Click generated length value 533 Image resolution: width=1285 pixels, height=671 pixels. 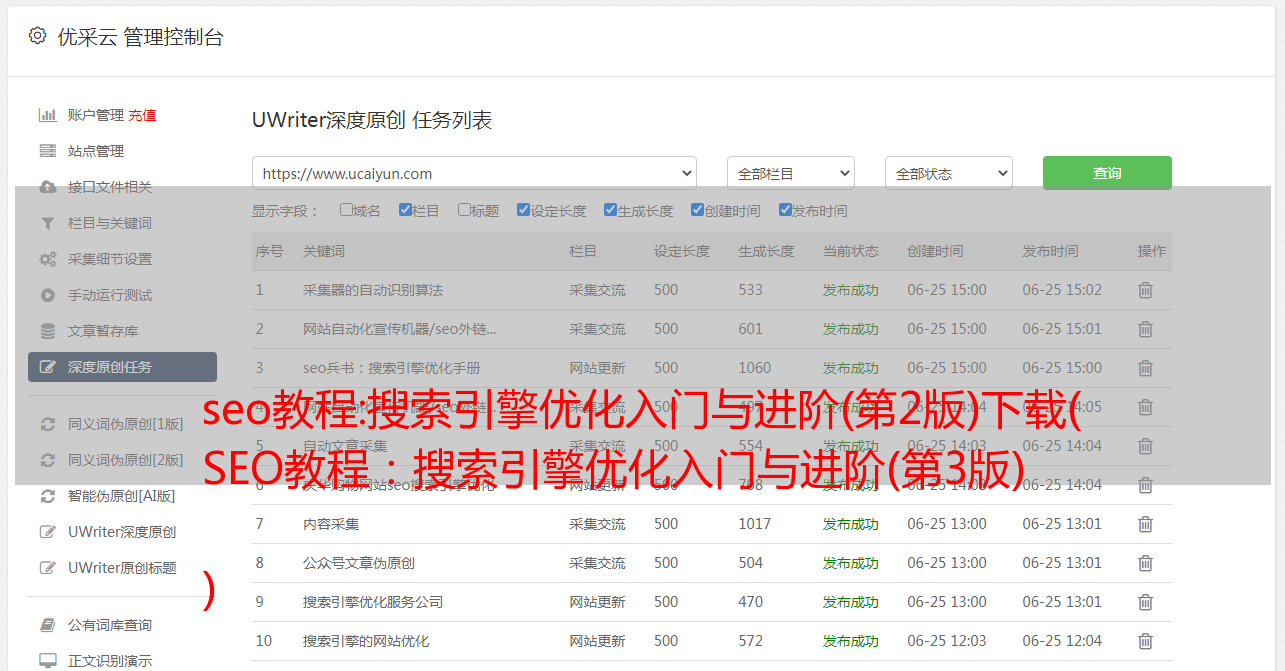[x=750, y=290]
